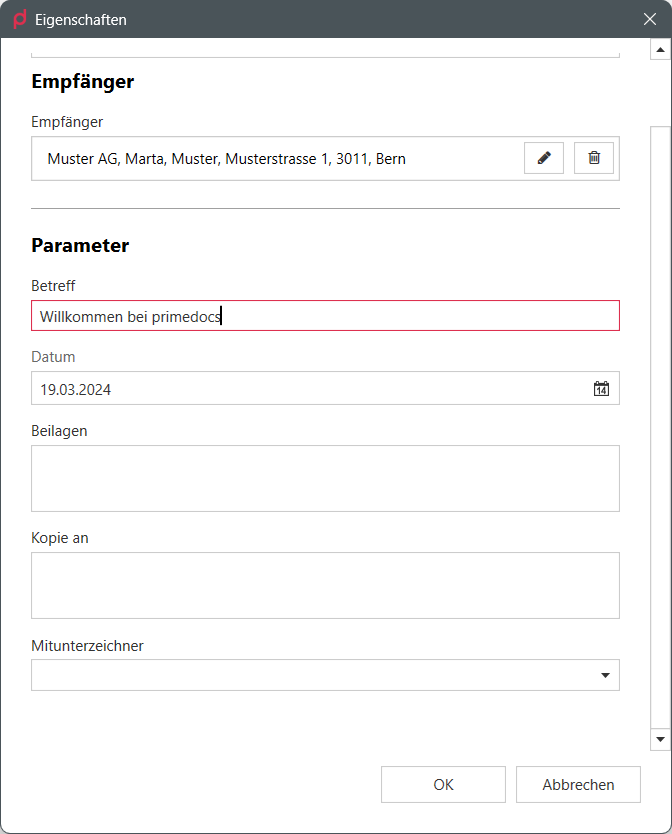This screenshot has height=834, width=672.
Task: Click into the Kopie an text area
Action: [325, 586]
